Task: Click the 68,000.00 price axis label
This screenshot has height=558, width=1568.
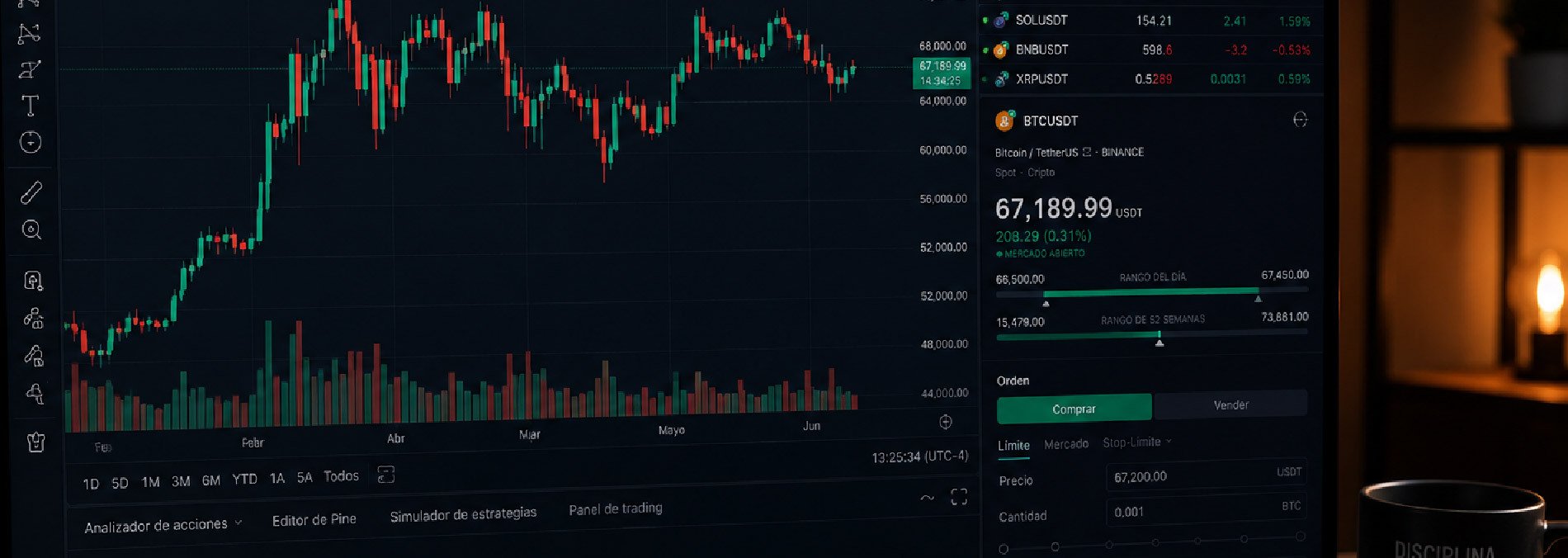Action: [x=942, y=46]
